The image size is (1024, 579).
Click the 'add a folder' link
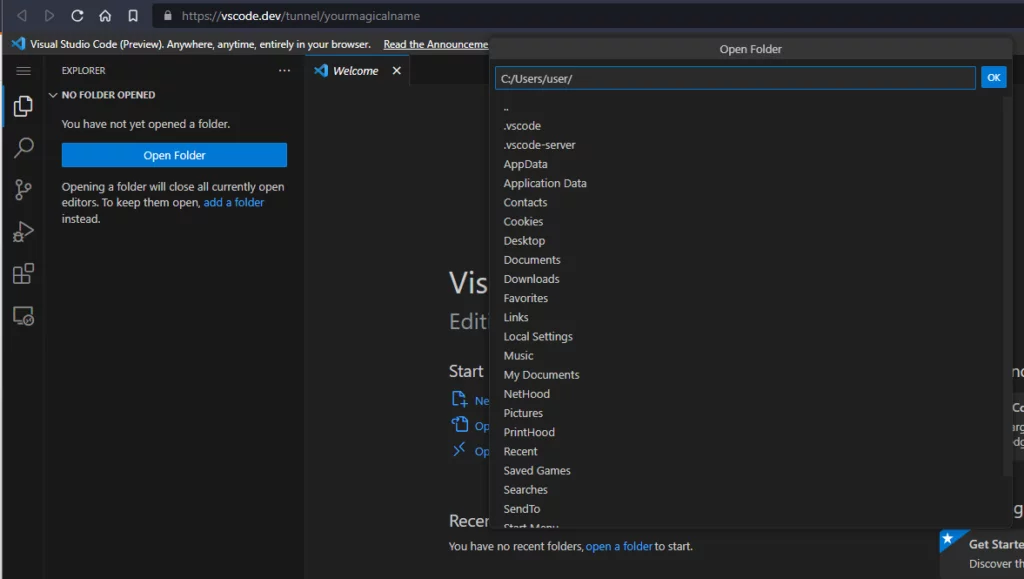234,202
